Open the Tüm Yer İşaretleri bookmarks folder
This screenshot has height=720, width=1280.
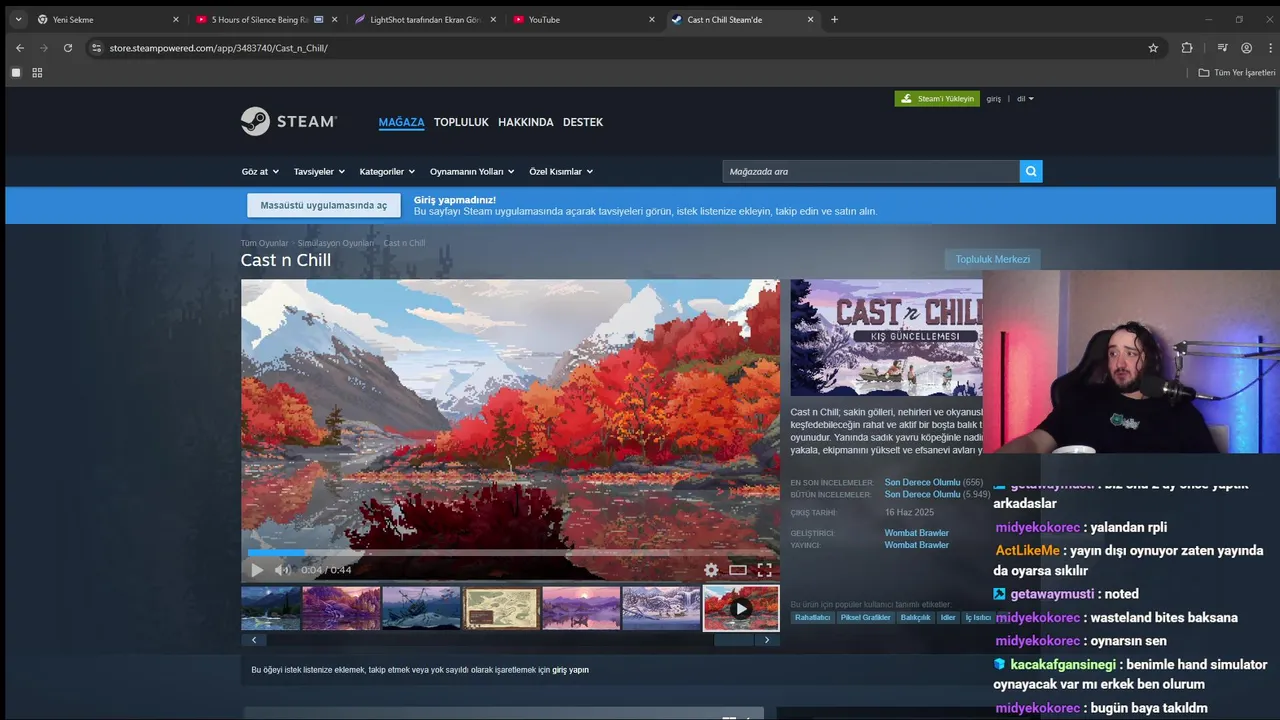(1237, 73)
